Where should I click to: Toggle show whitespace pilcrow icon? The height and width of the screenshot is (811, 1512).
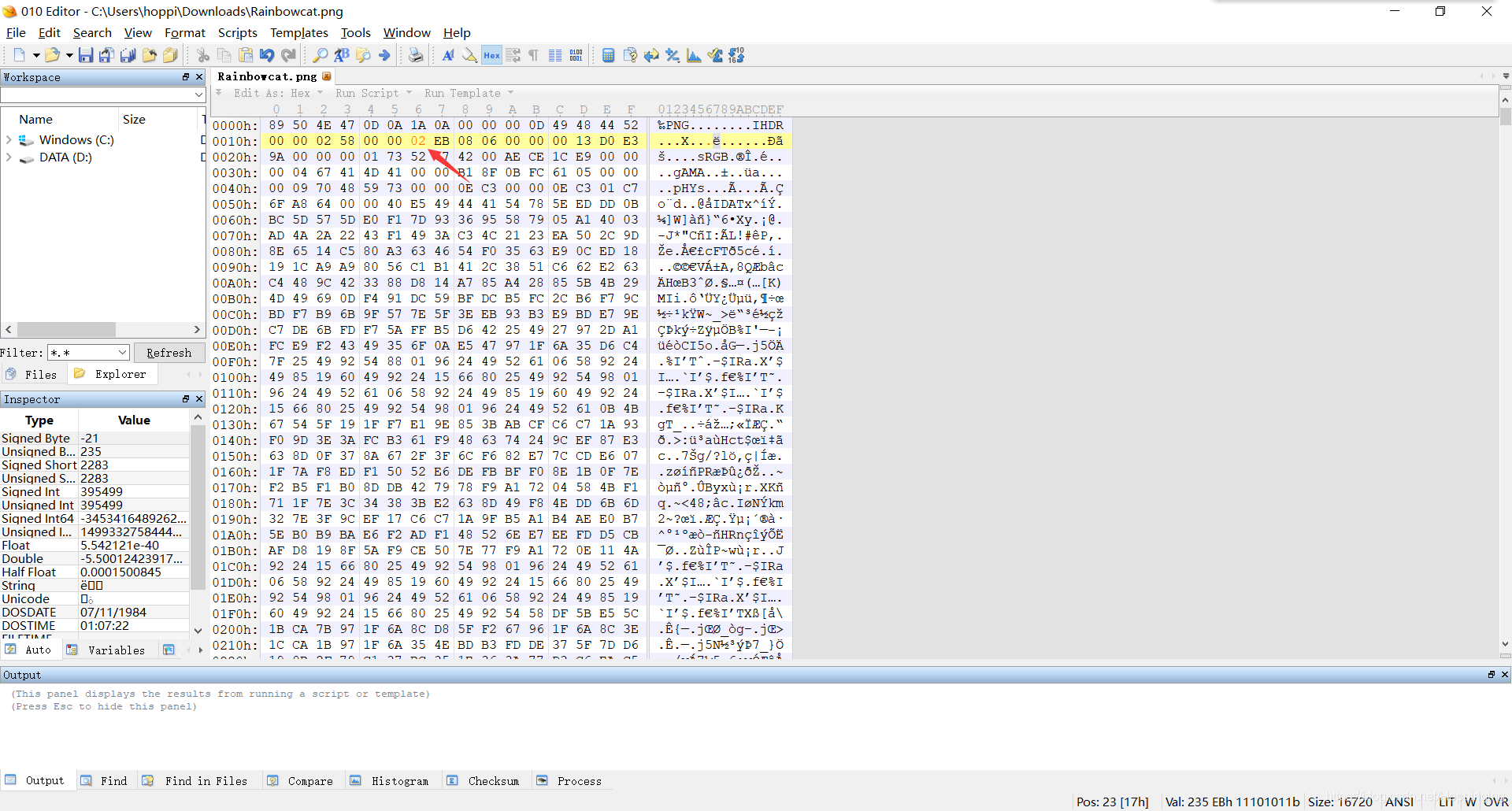[x=533, y=55]
